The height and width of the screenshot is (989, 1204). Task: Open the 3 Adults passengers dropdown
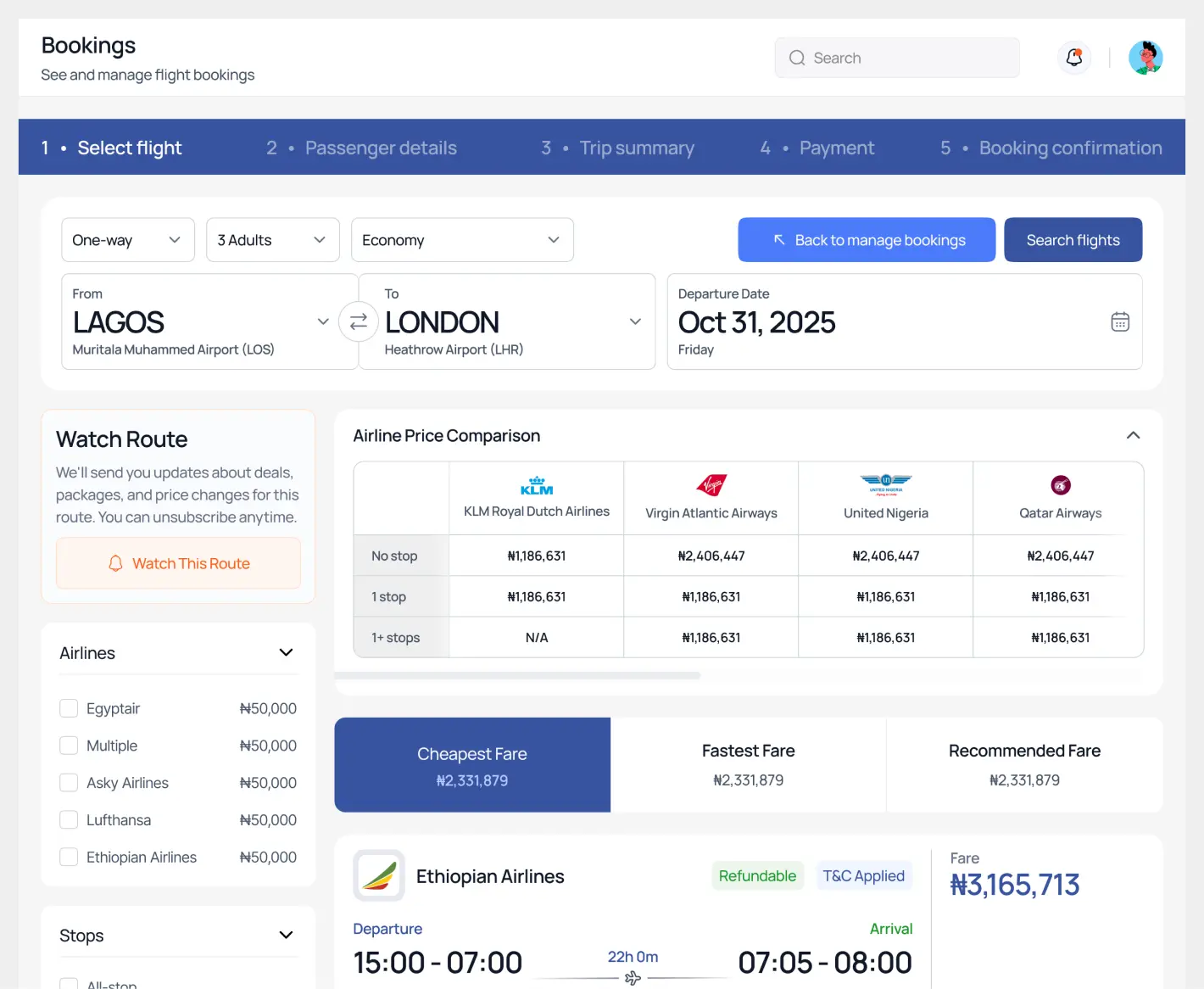point(273,240)
